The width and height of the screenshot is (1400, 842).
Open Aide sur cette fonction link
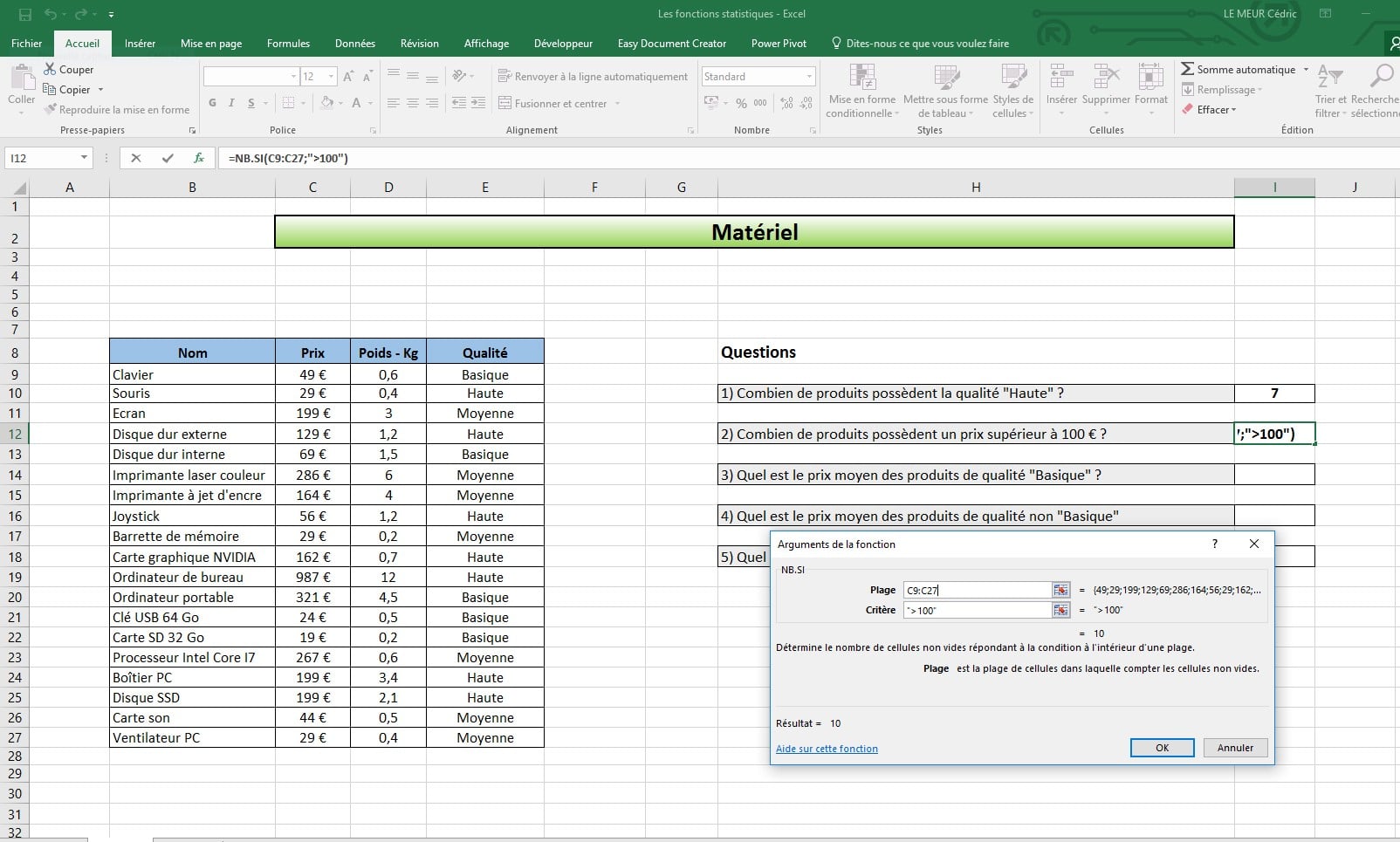coord(826,749)
